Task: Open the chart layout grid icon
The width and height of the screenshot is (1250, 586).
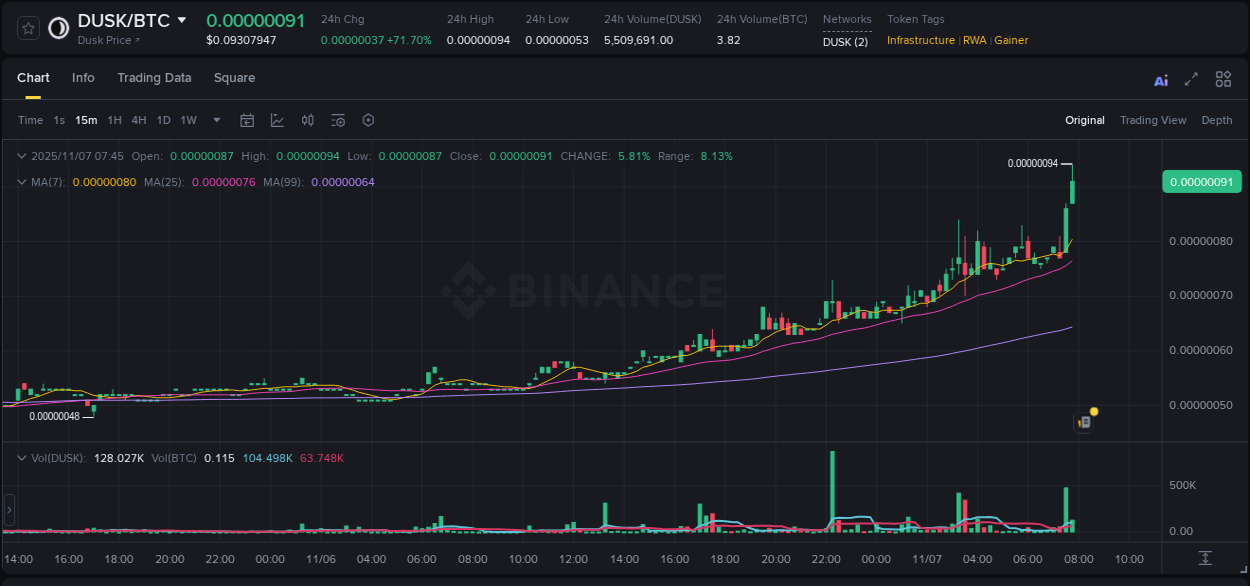Action: (1222, 78)
